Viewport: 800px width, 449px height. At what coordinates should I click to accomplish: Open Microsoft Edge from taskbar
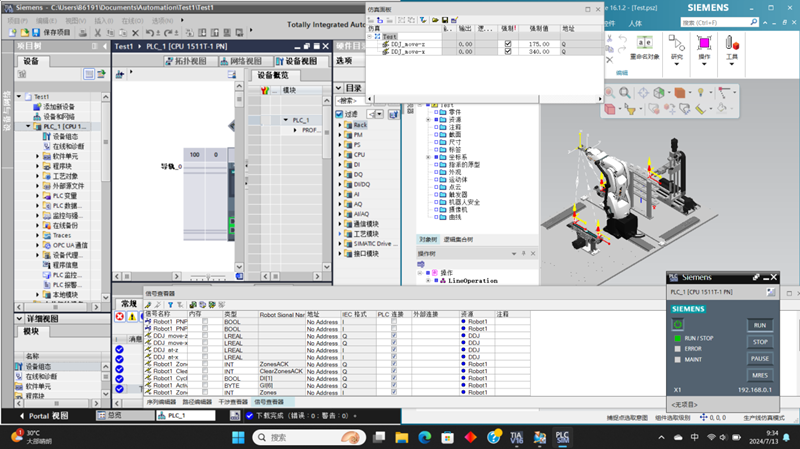click(x=424, y=437)
